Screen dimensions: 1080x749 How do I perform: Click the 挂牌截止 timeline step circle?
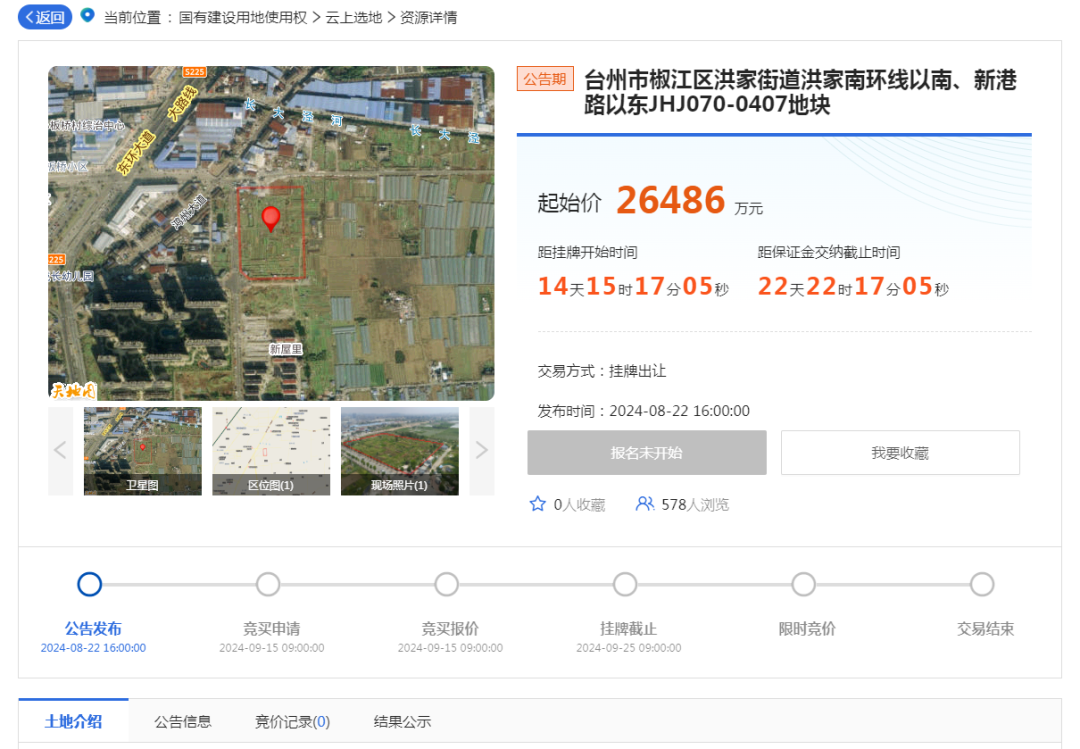click(x=625, y=584)
